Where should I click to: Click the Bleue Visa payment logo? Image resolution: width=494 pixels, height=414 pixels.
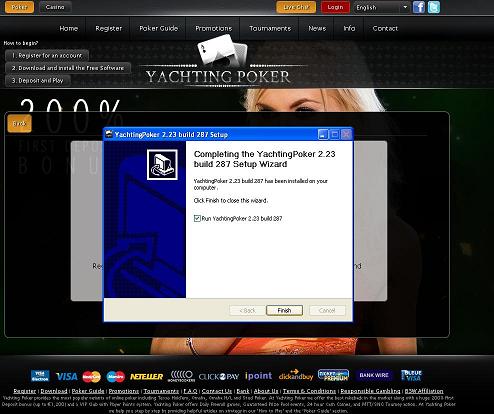point(411,375)
